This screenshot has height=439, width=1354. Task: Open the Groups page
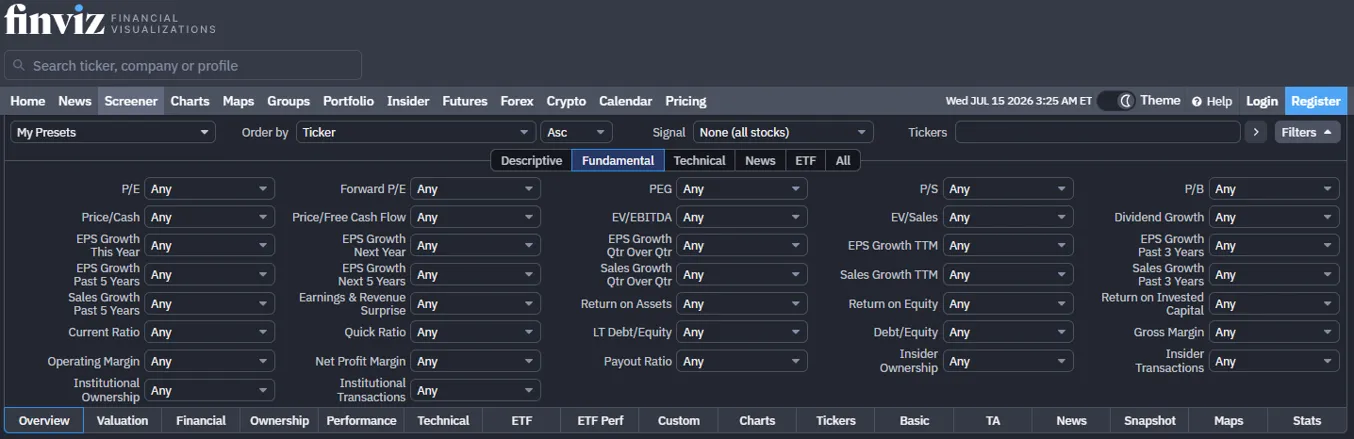tap(288, 101)
